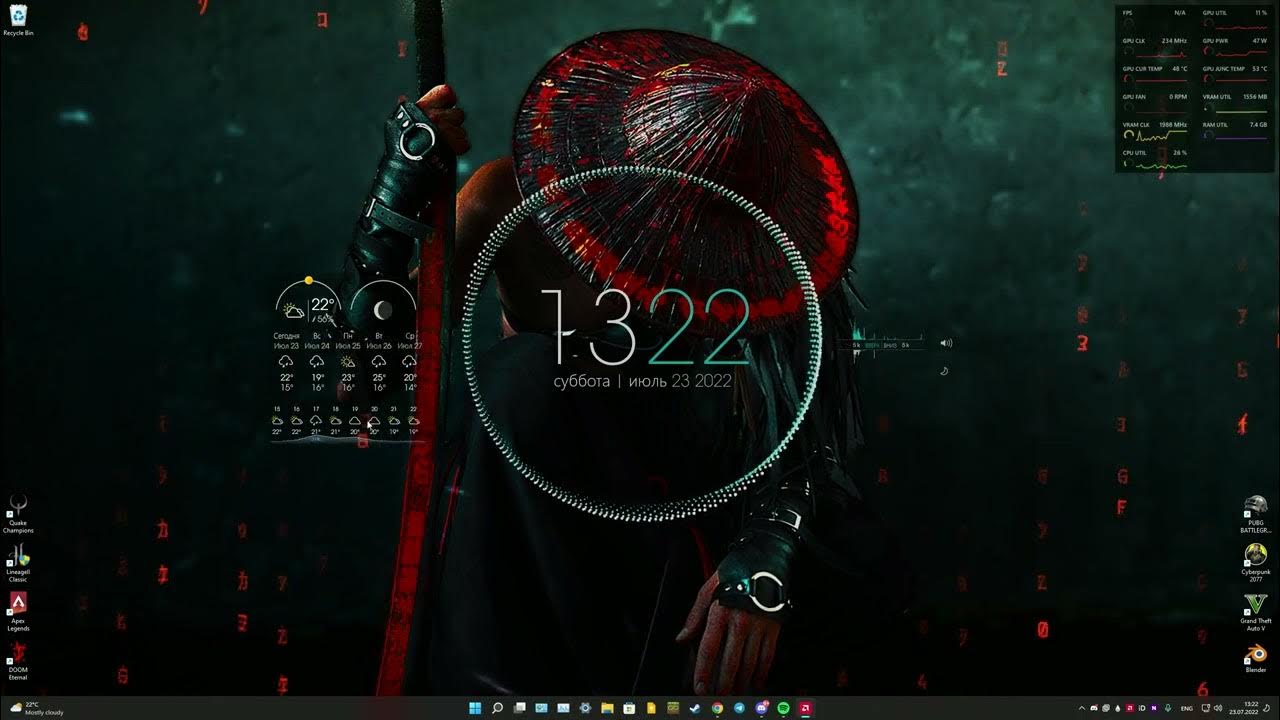Open the Windows Start menu

tap(475, 708)
